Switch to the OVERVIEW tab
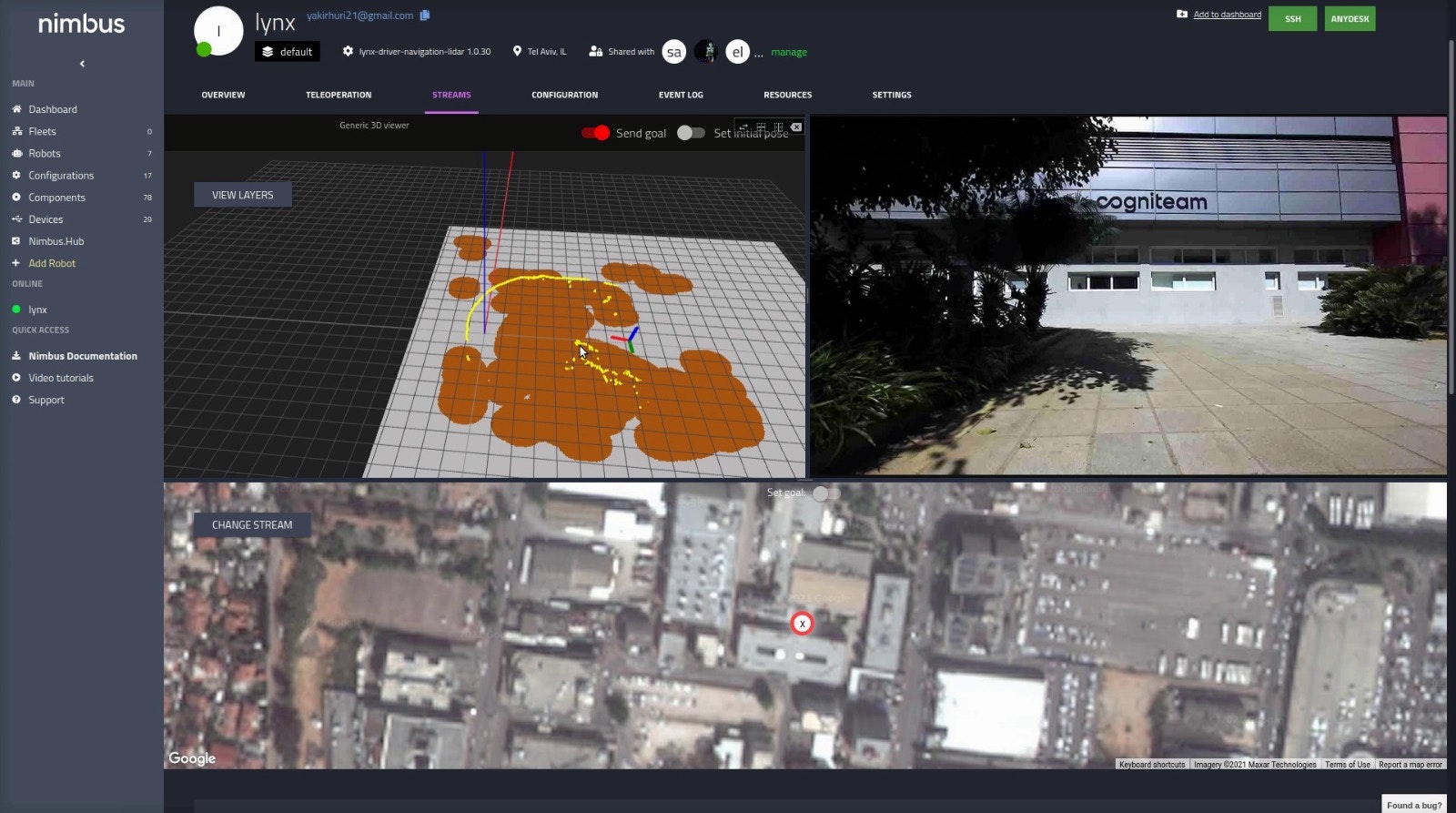 (223, 95)
